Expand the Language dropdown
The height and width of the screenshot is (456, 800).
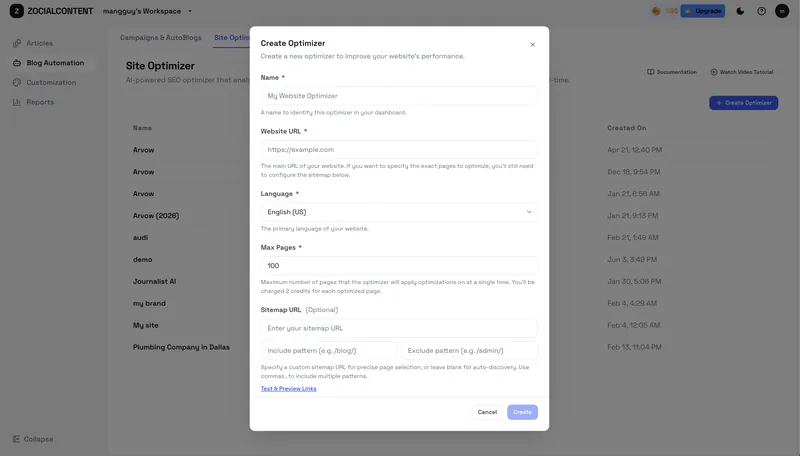pyautogui.click(x=399, y=212)
